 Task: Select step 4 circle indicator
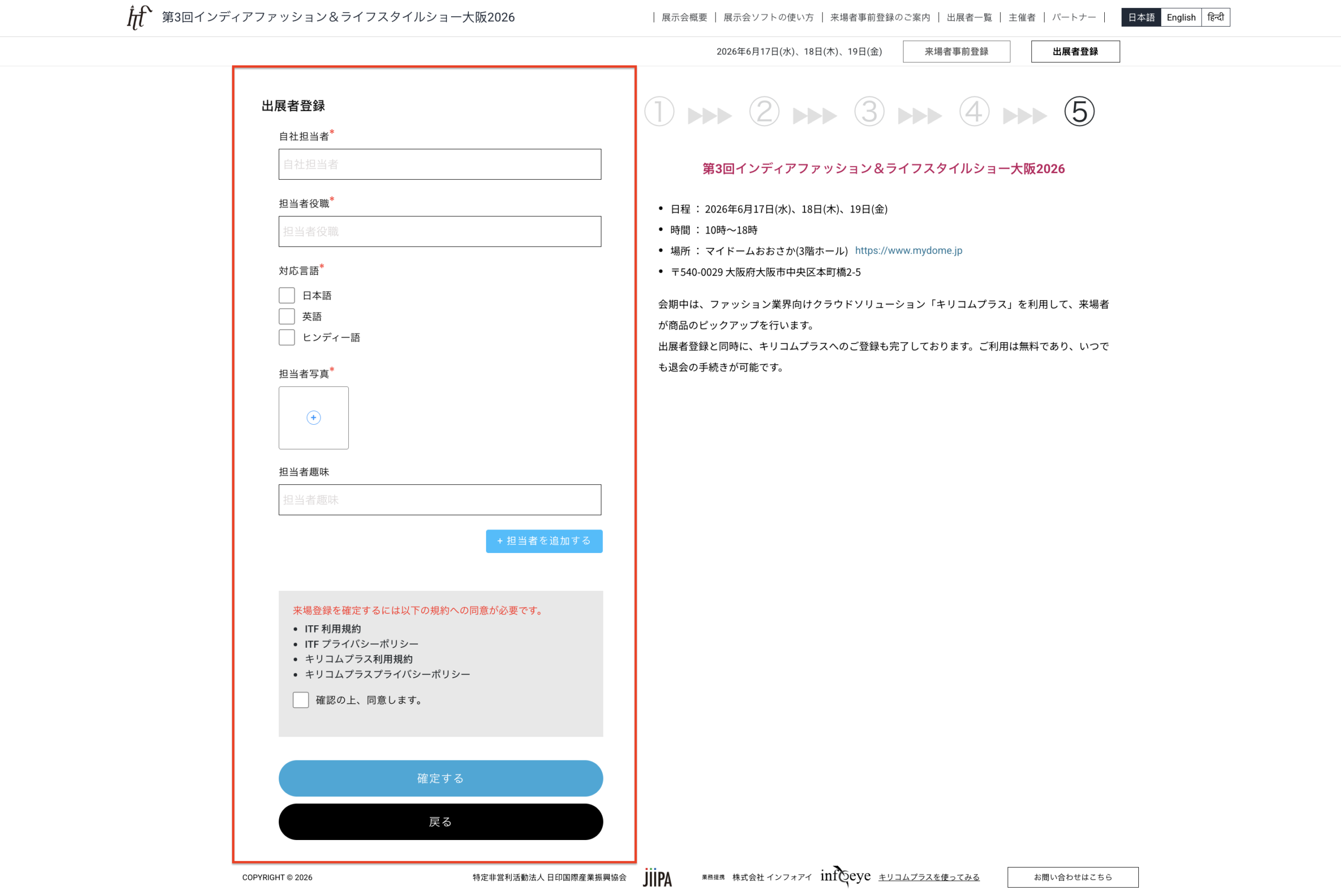pyautogui.click(x=974, y=112)
